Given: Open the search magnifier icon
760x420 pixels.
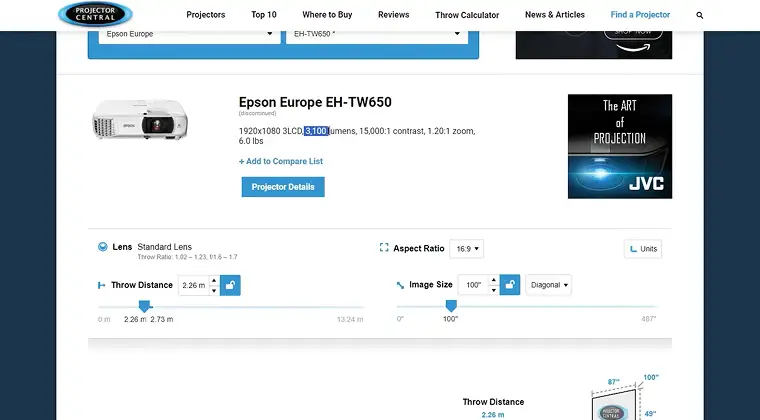Looking at the screenshot, I should (699, 15).
